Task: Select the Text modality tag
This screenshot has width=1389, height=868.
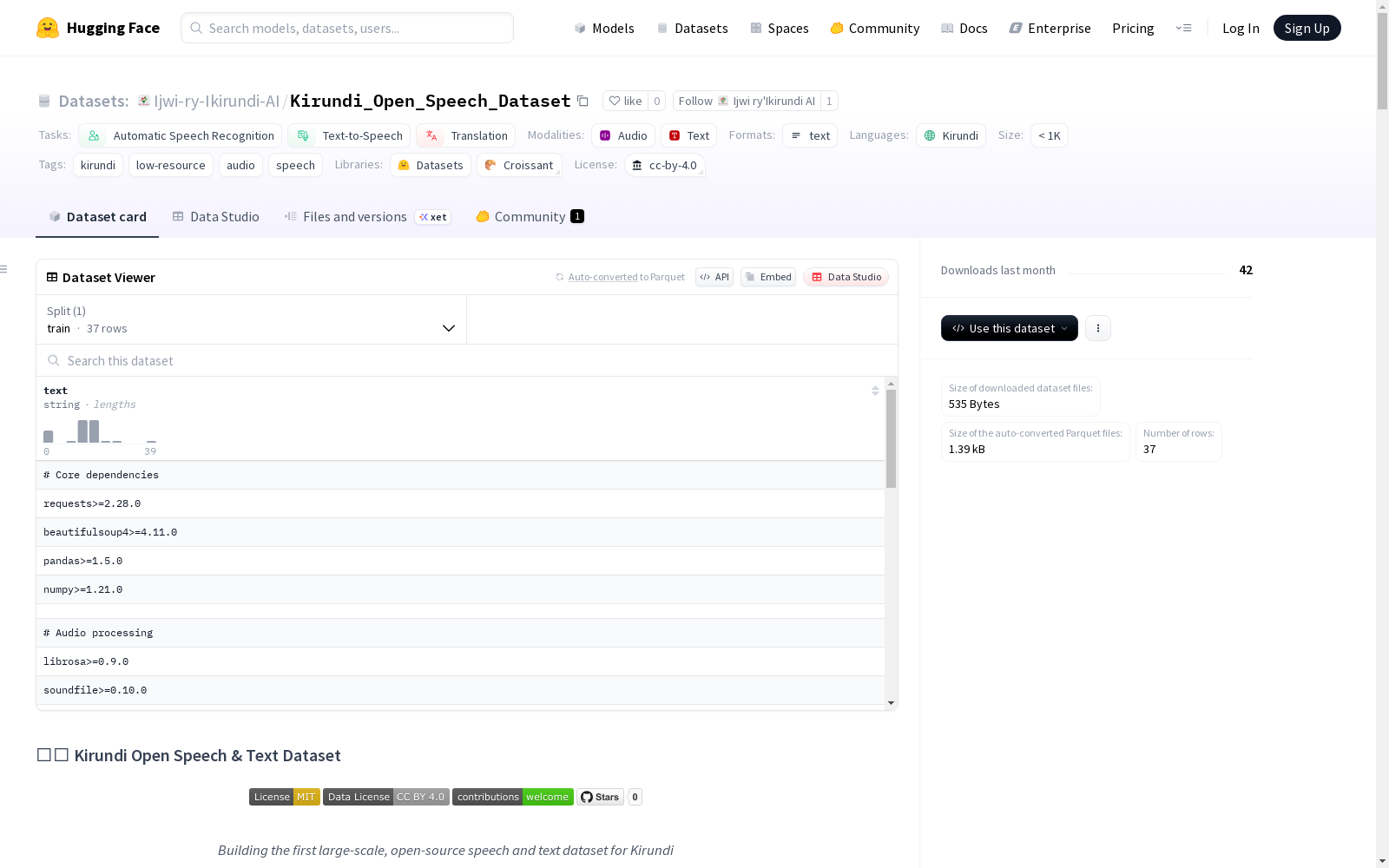Action: click(x=689, y=135)
